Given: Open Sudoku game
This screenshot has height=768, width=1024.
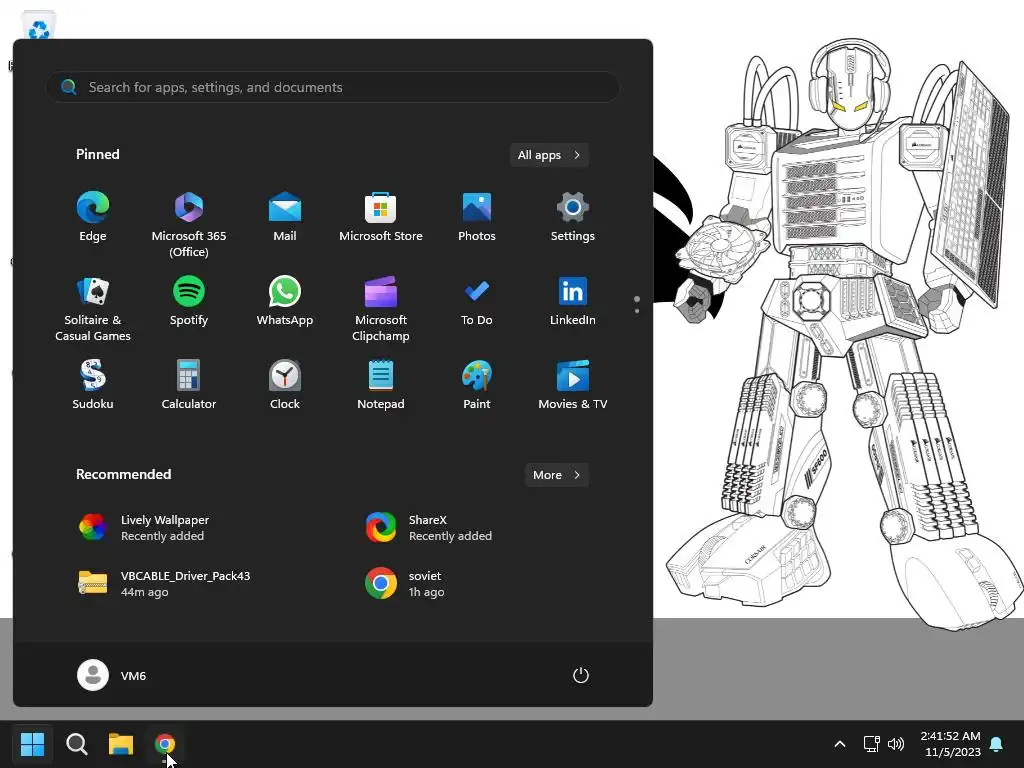Looking at the screenshot, I should pos(93,385).
